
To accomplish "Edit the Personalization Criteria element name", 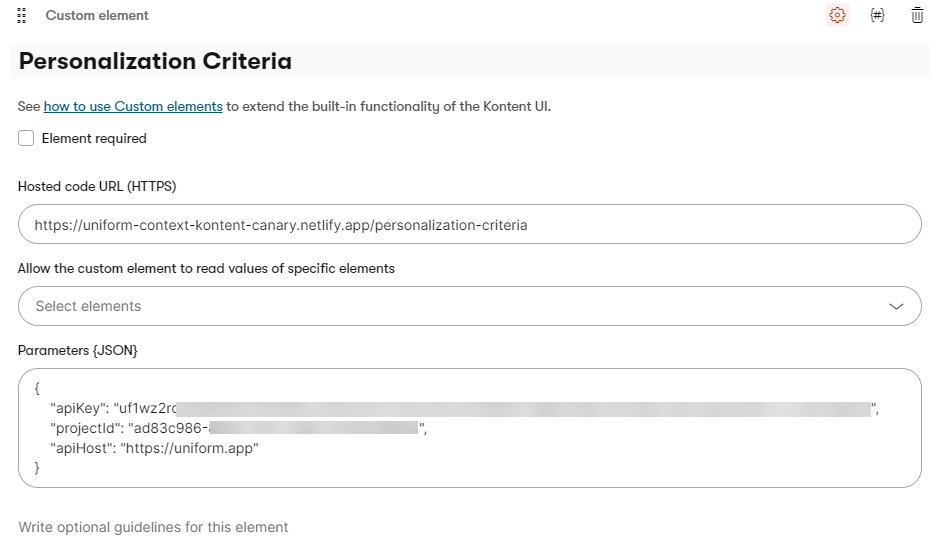I will coord(156,61).
